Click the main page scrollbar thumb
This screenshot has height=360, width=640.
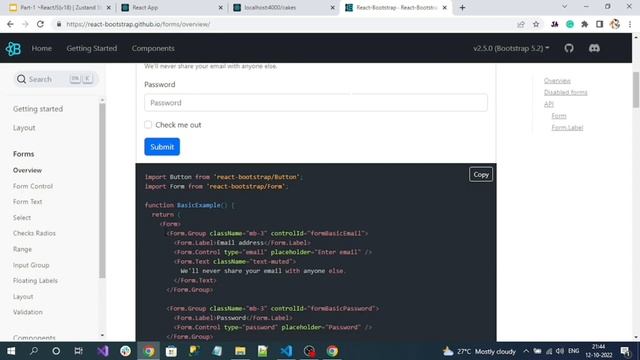(636, 89)
